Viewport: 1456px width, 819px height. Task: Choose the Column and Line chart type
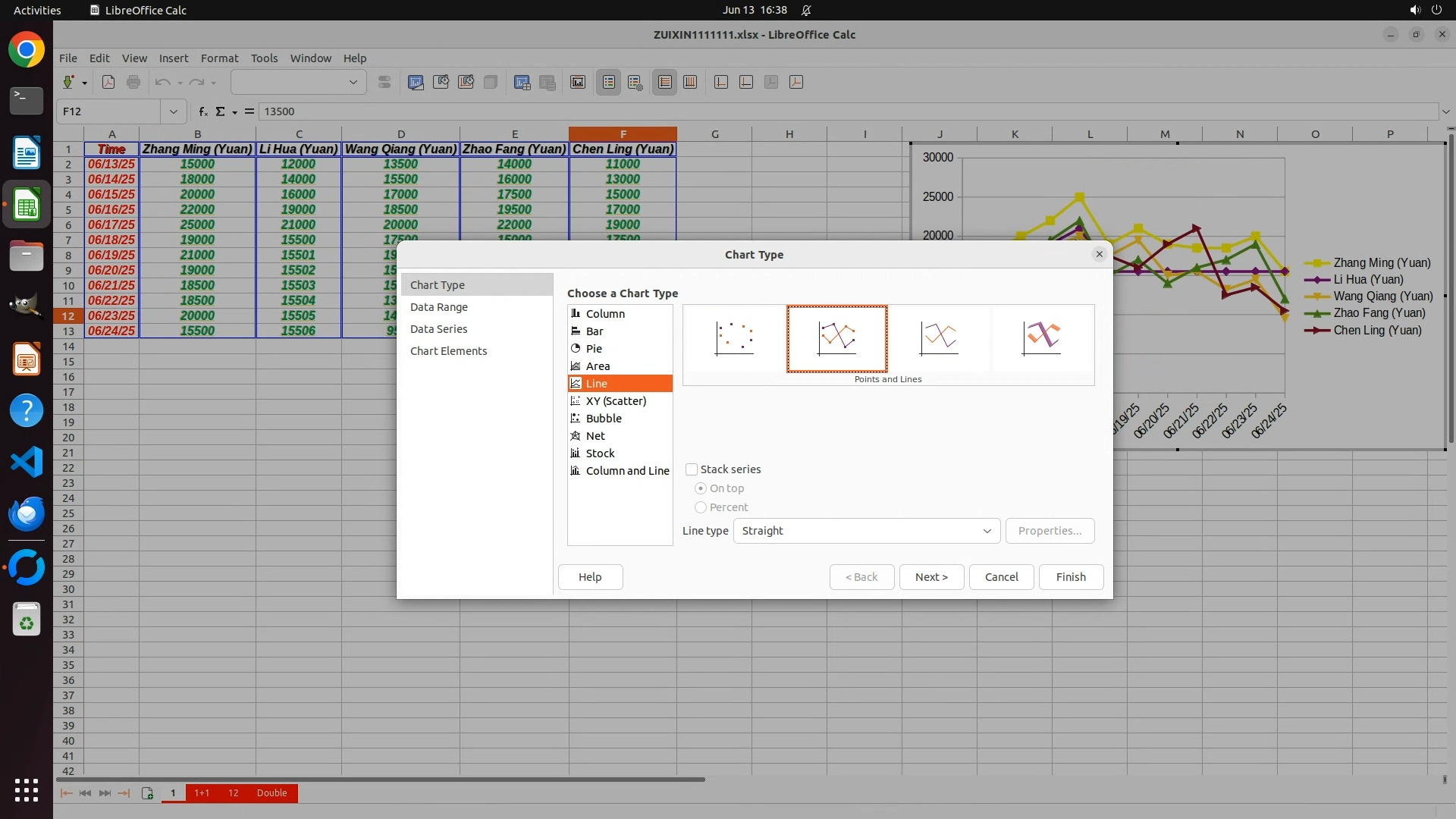pos(626,471)
